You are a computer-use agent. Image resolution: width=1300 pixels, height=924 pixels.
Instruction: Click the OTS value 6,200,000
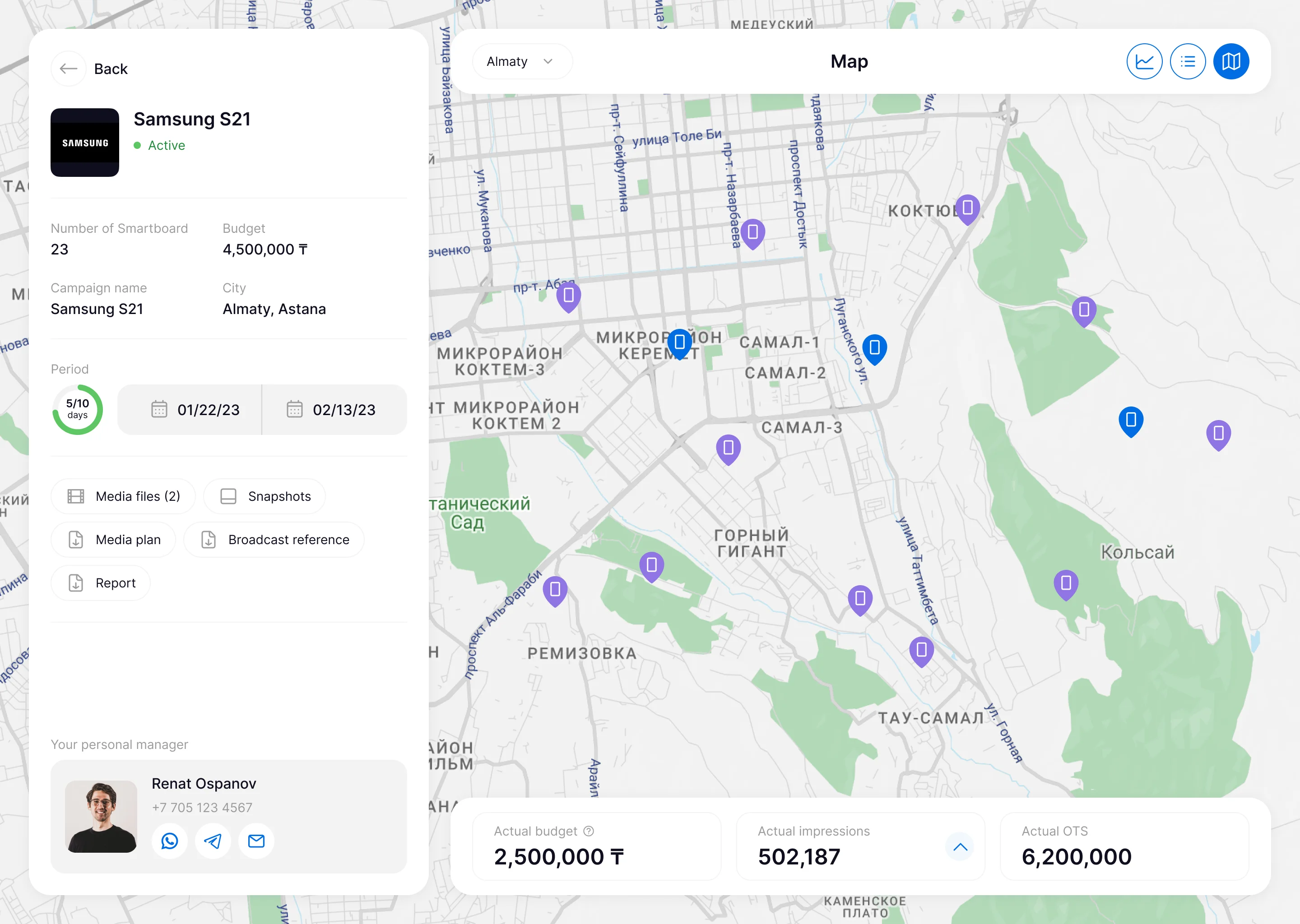coord(1077,857)
